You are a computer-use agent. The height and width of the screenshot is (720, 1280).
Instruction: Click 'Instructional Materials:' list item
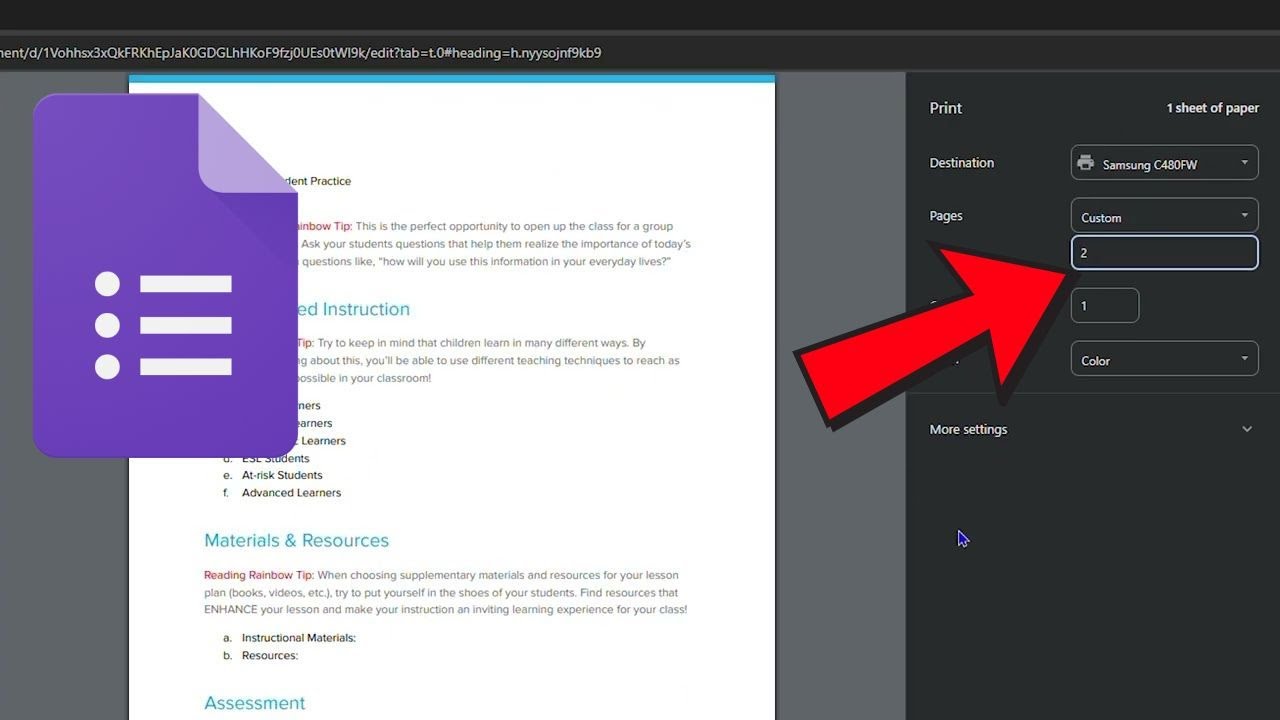298,638
